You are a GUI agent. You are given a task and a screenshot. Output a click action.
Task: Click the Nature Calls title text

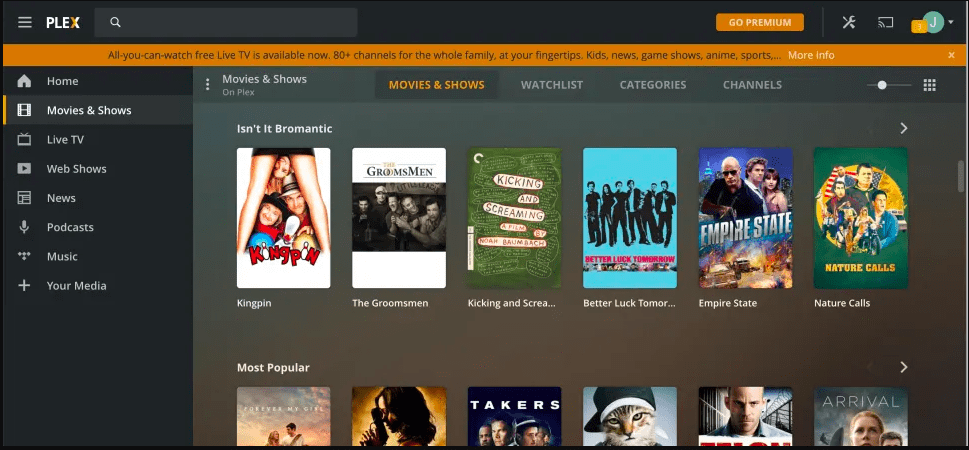[x=842, y=303]
